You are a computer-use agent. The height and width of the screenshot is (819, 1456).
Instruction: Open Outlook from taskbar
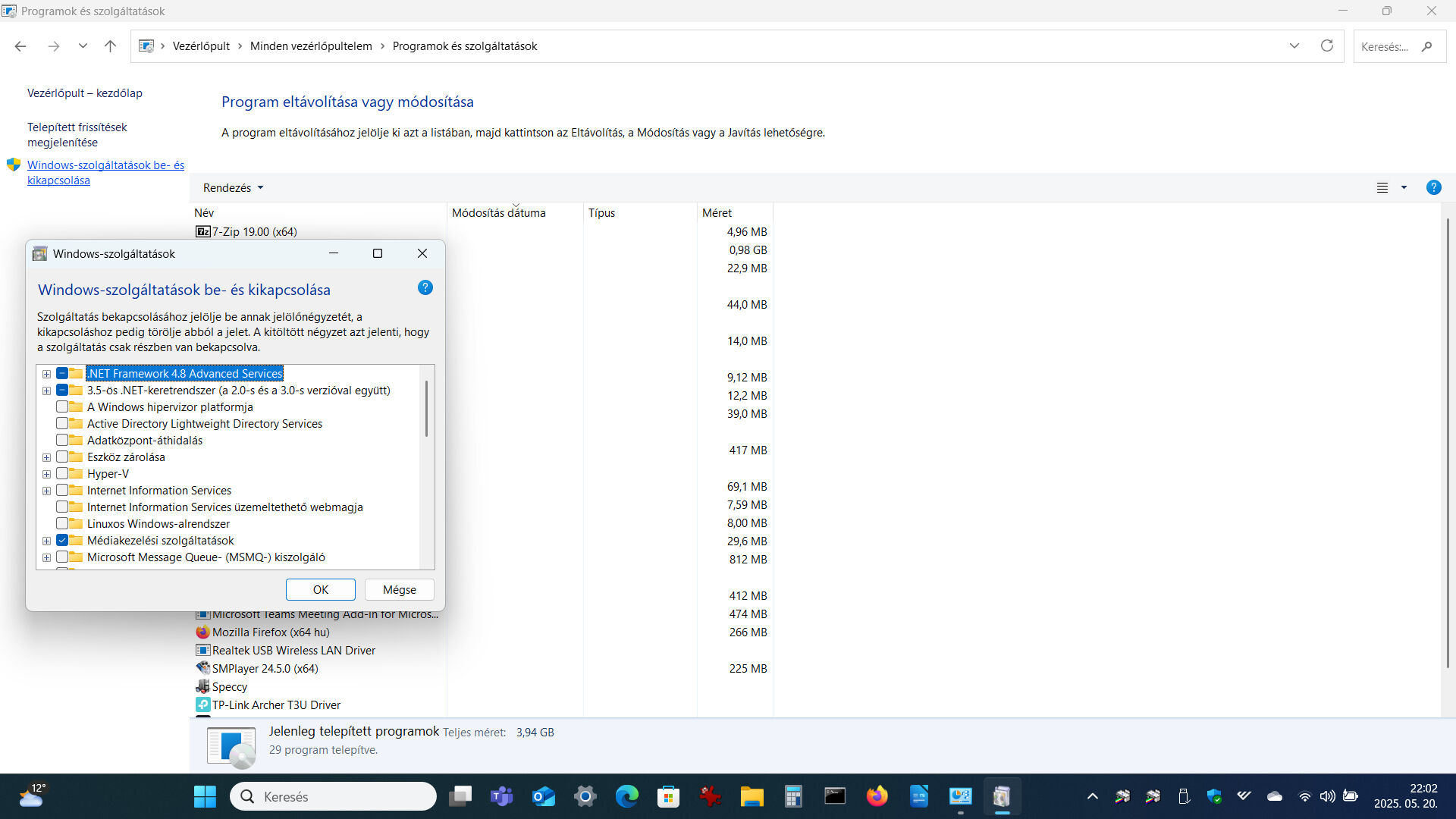click(543, 796)
